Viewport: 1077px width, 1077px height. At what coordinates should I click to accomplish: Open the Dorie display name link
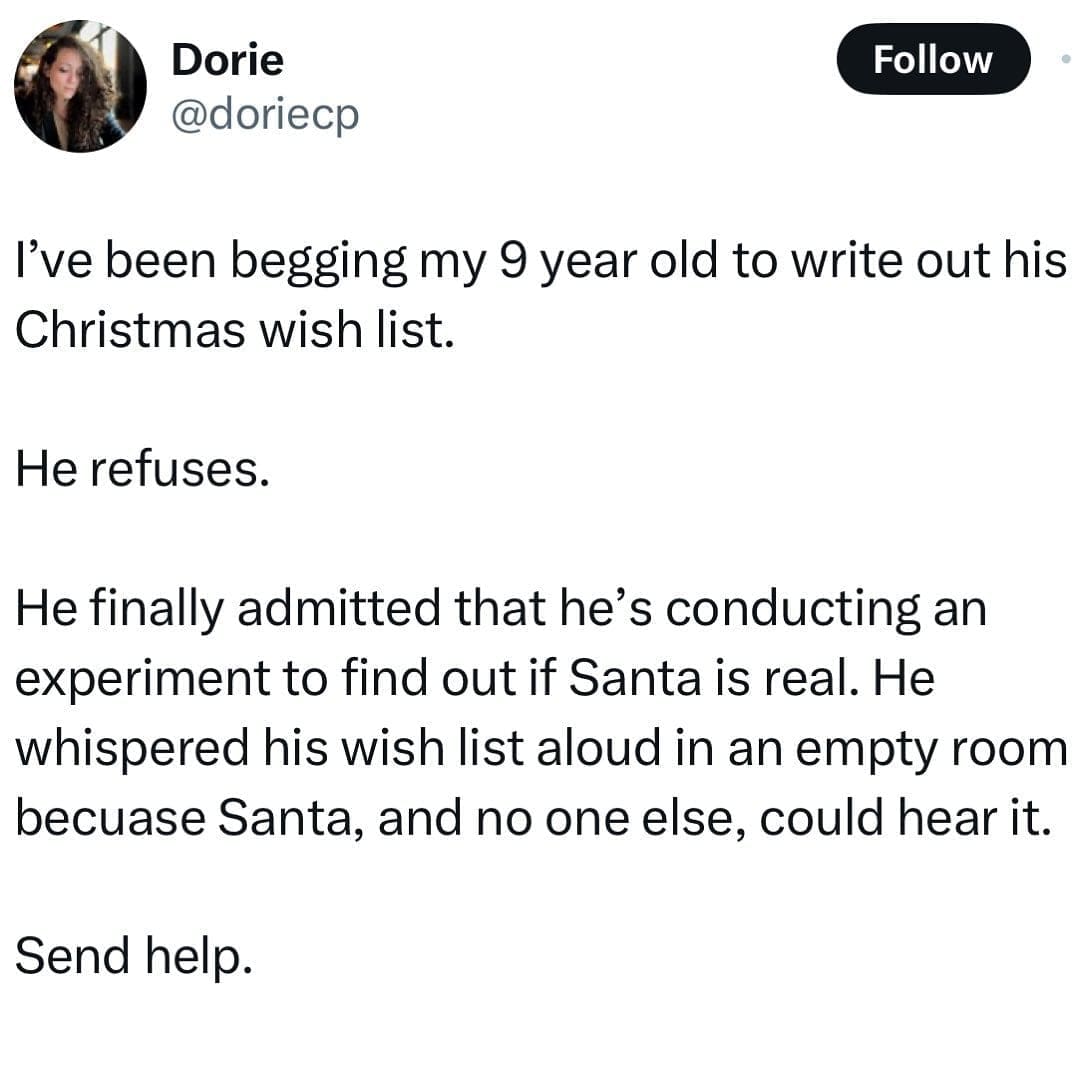click(227, 60)
